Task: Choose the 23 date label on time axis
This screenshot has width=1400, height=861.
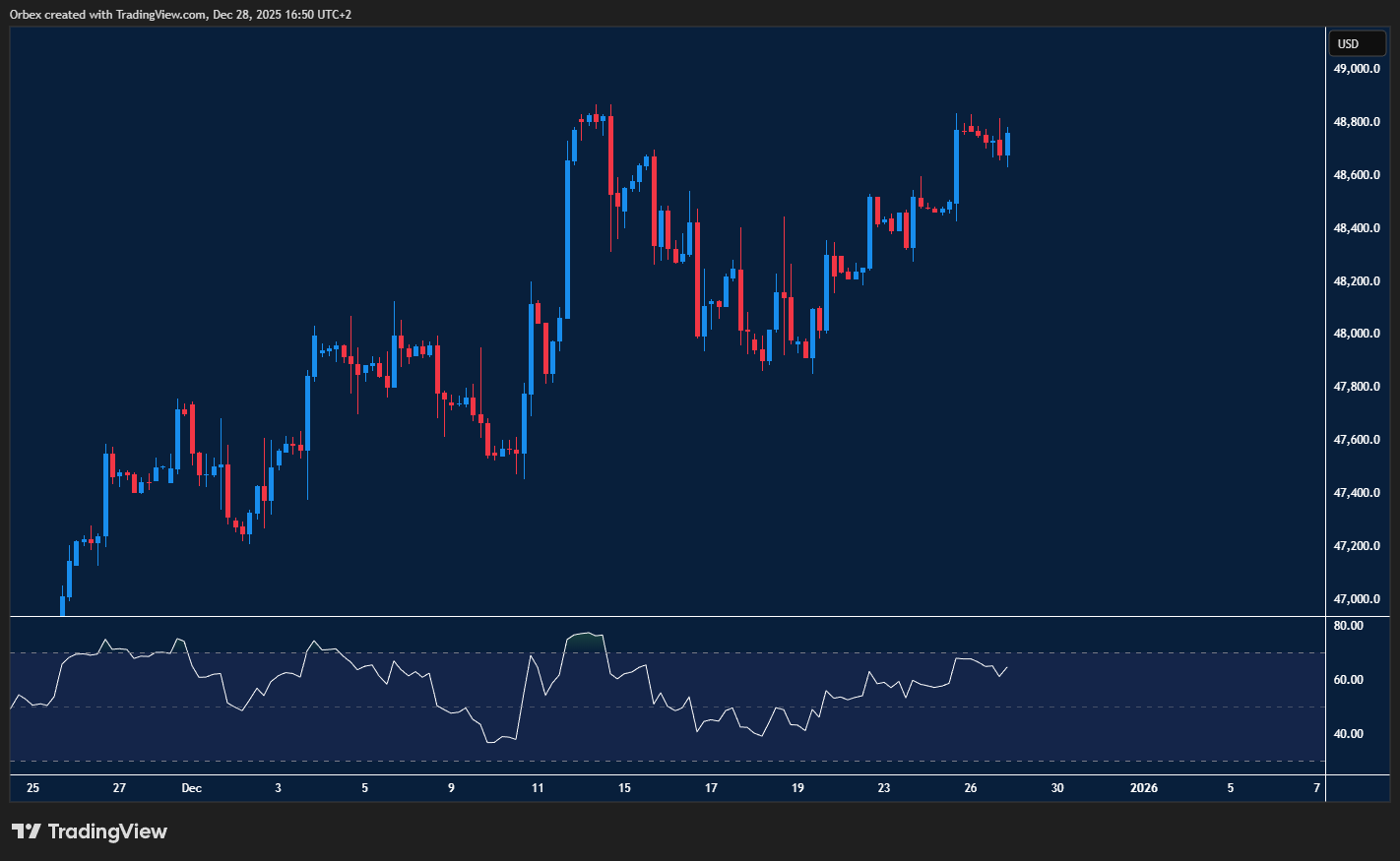Action: point(884,788)
